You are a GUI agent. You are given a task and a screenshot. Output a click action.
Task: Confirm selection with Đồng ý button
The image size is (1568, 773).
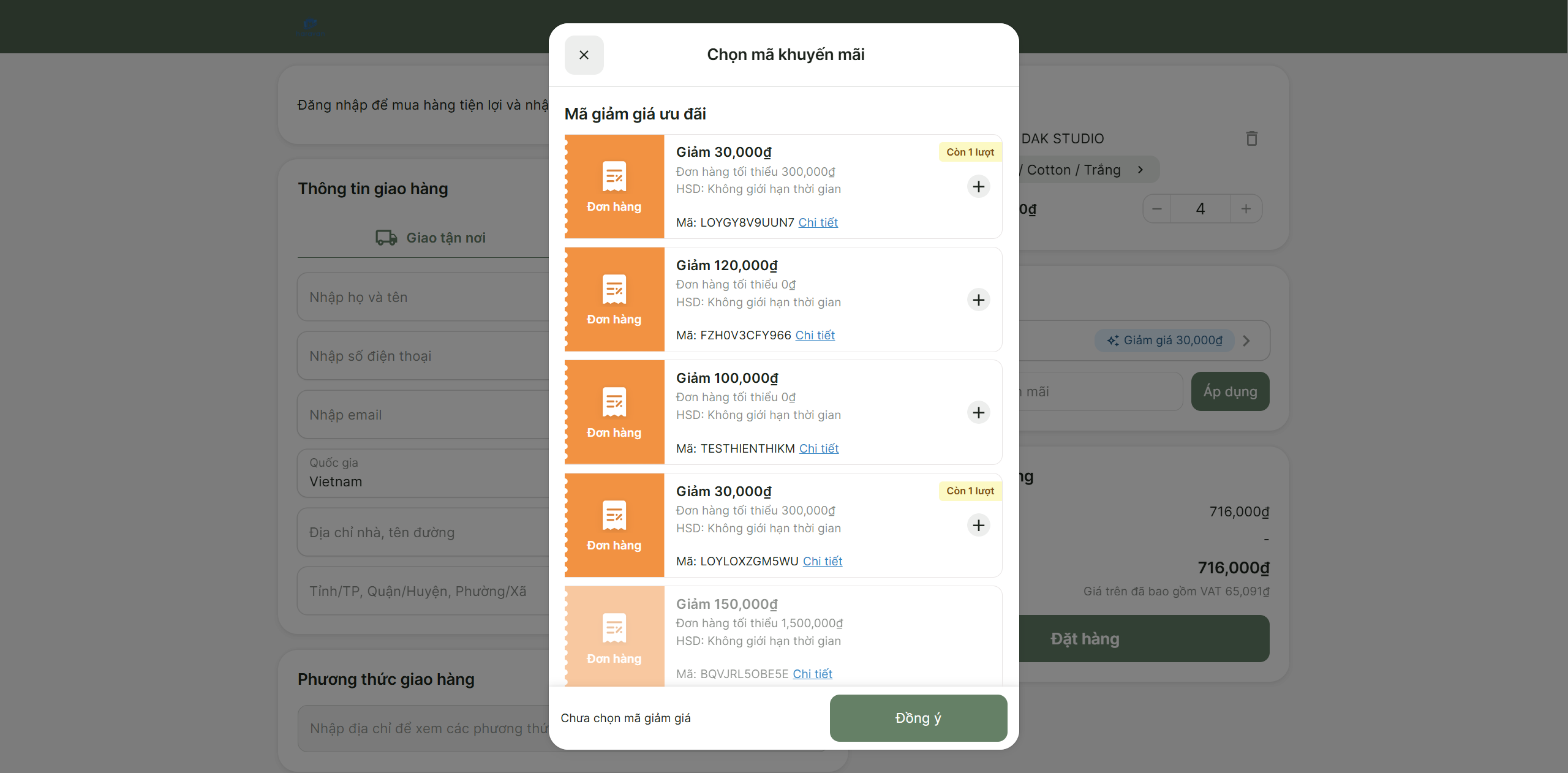(x=918, y=718)
